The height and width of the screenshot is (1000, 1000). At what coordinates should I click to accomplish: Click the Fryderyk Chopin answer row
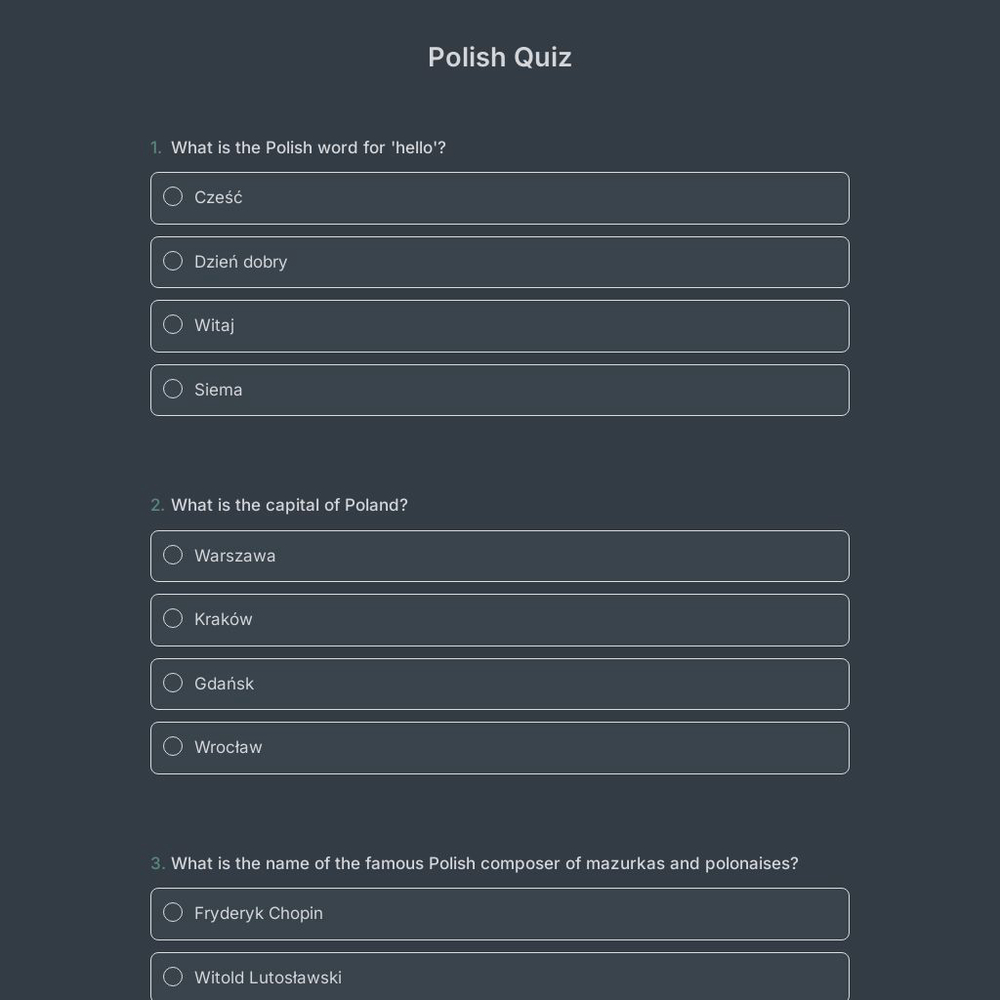tap(500, 913)
